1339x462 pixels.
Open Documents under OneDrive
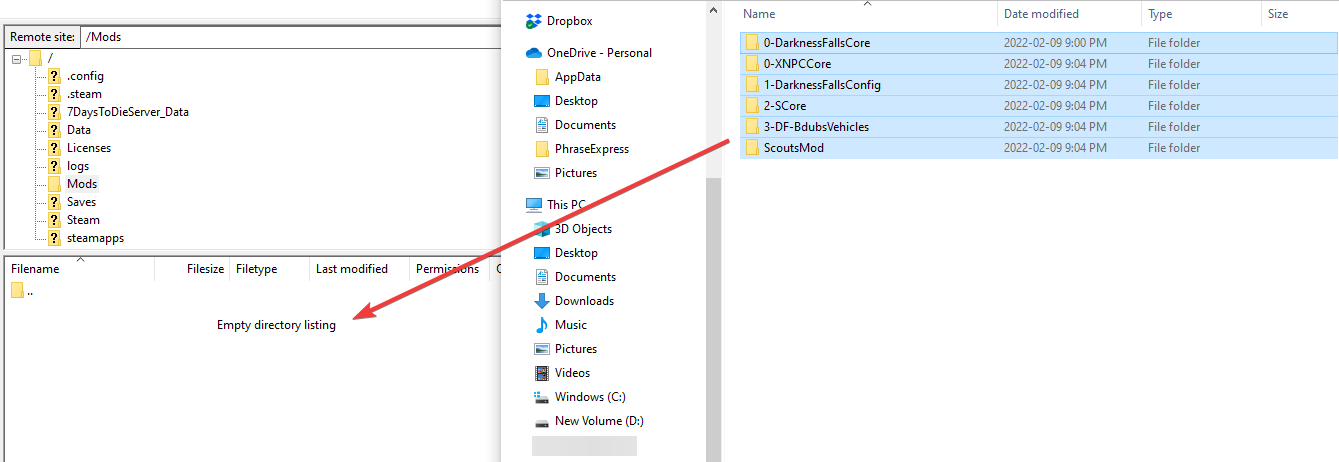click(x=585, y=125)
